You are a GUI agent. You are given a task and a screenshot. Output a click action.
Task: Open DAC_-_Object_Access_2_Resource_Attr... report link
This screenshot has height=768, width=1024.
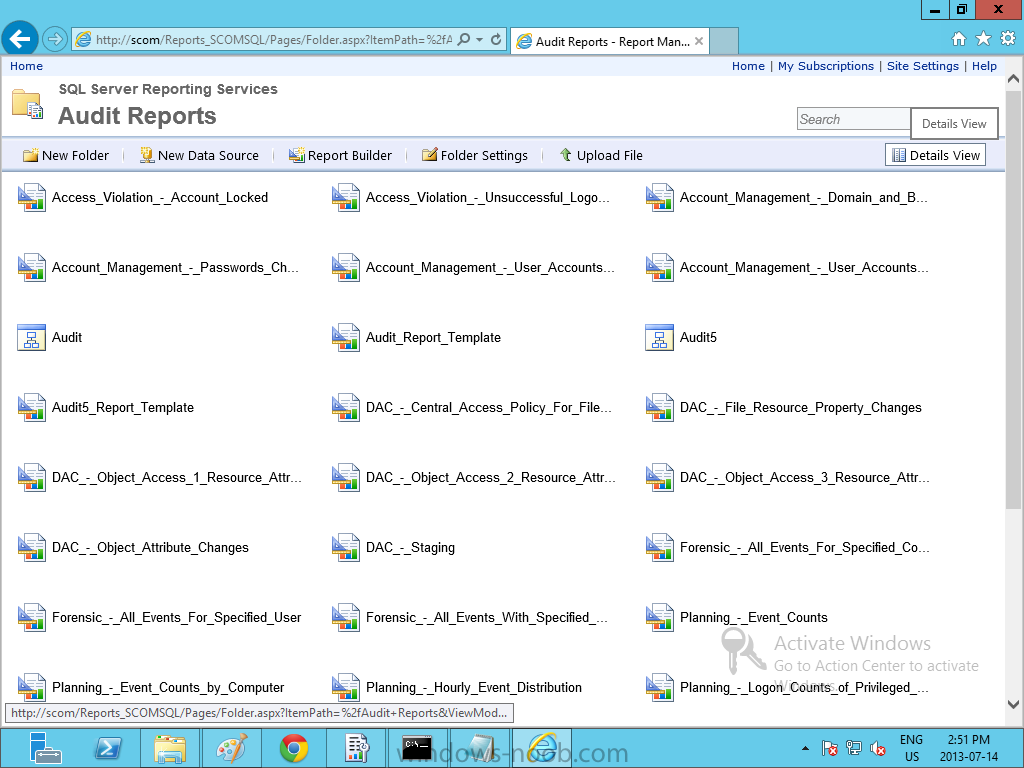(490, 477)
